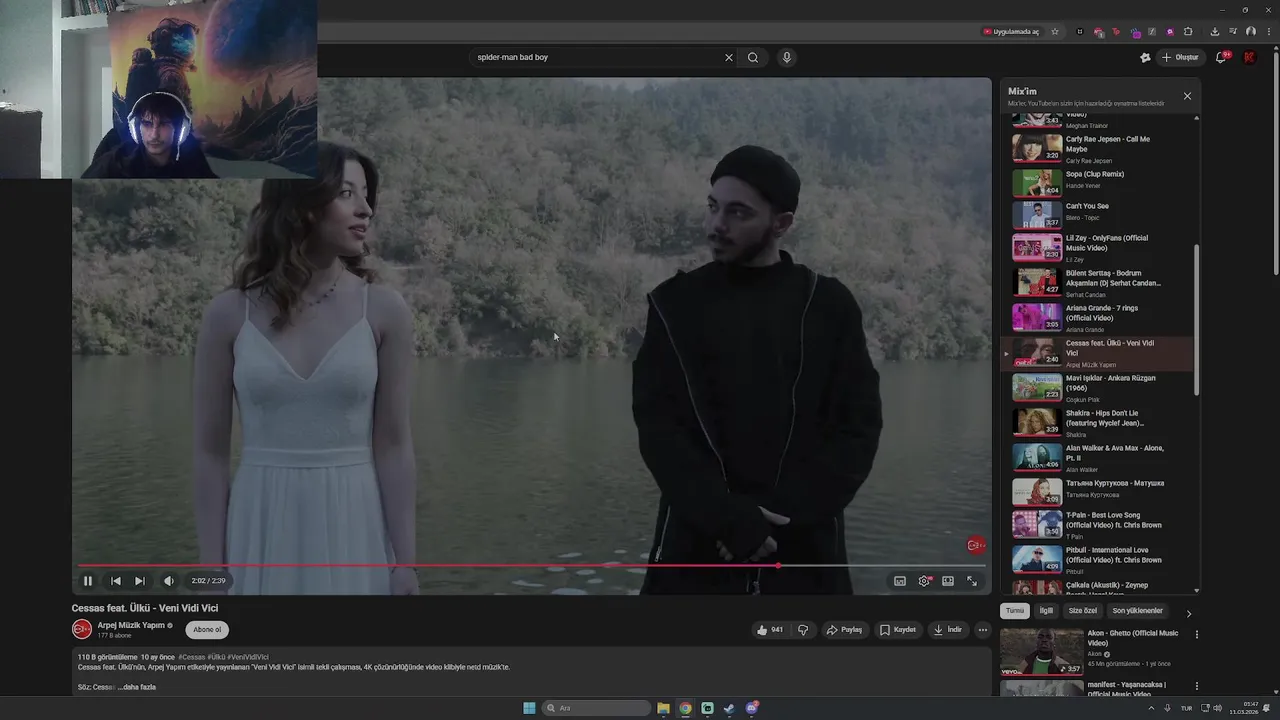Viewport: 1280px width, 720px height.
Task: Dislike the video
Action: click(x=803, y=630)
